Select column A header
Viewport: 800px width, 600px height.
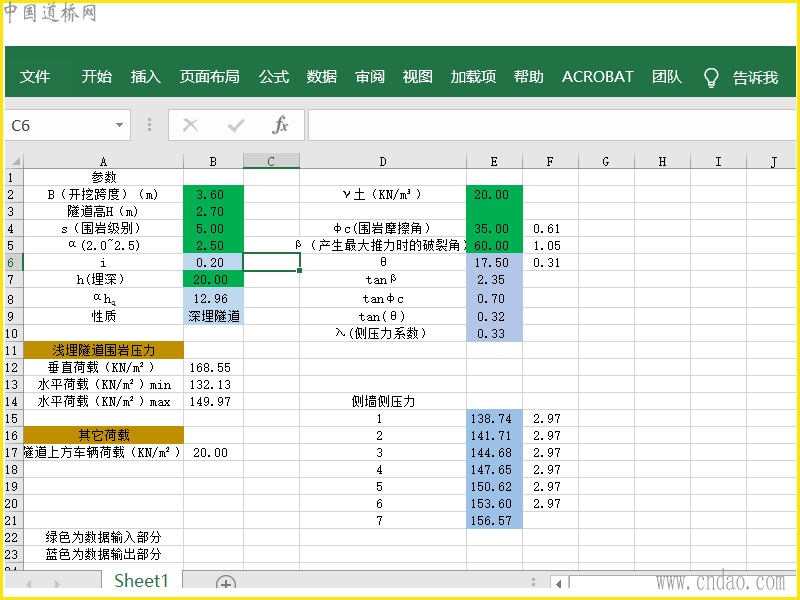tap(104, 161)
